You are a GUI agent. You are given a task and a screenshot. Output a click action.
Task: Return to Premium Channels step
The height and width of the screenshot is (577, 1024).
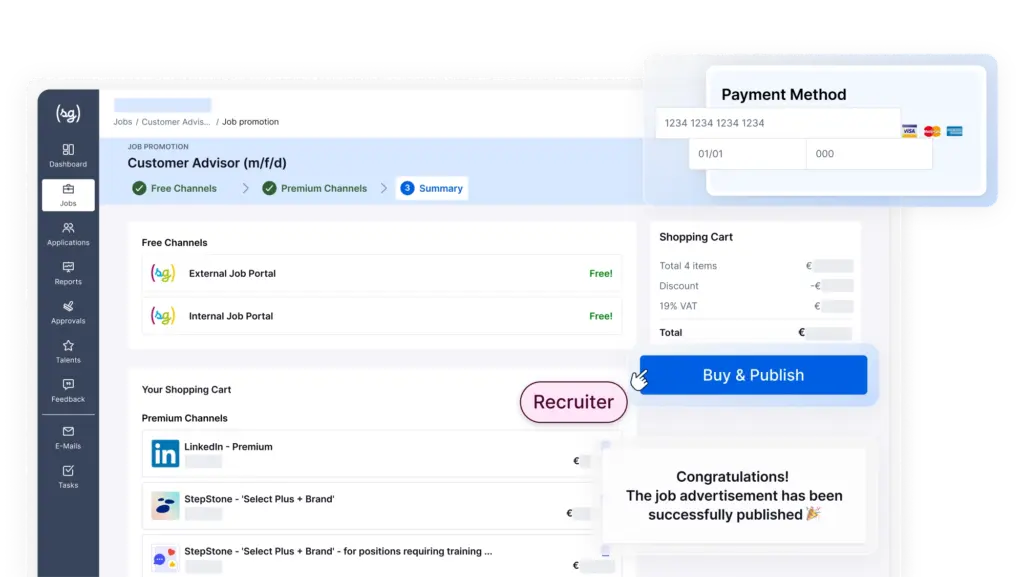click(314, 188)
